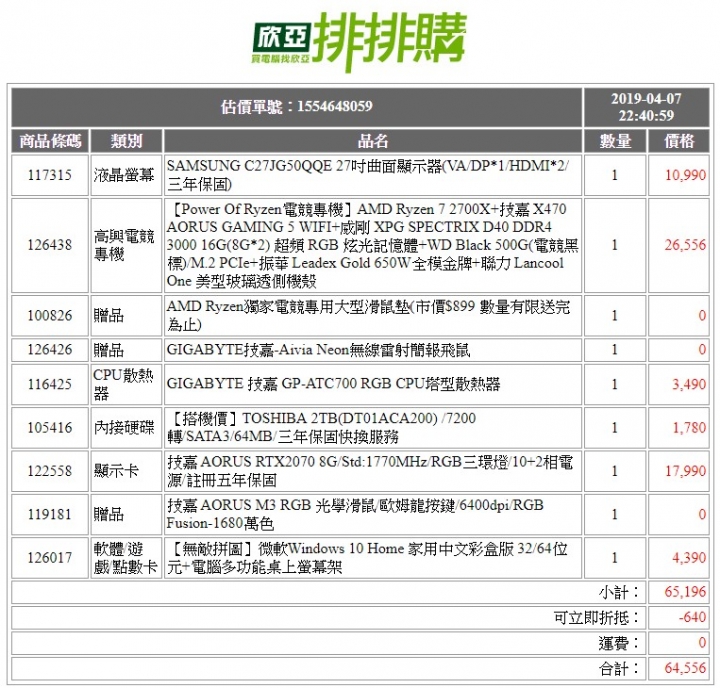
Task: Click the 商品條碼 column header
Action: pos(50,141)
